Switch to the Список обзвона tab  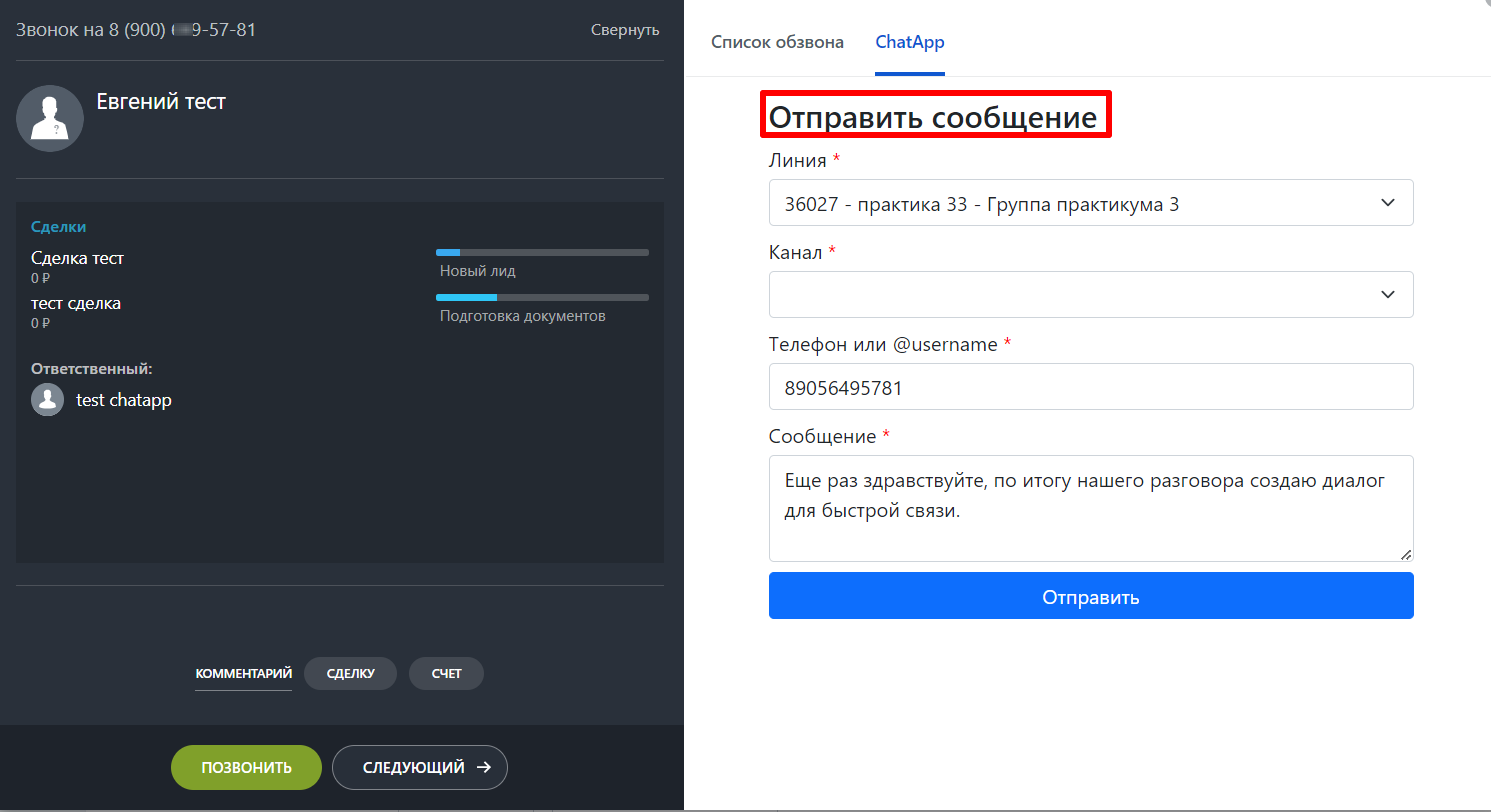(777, 42)
